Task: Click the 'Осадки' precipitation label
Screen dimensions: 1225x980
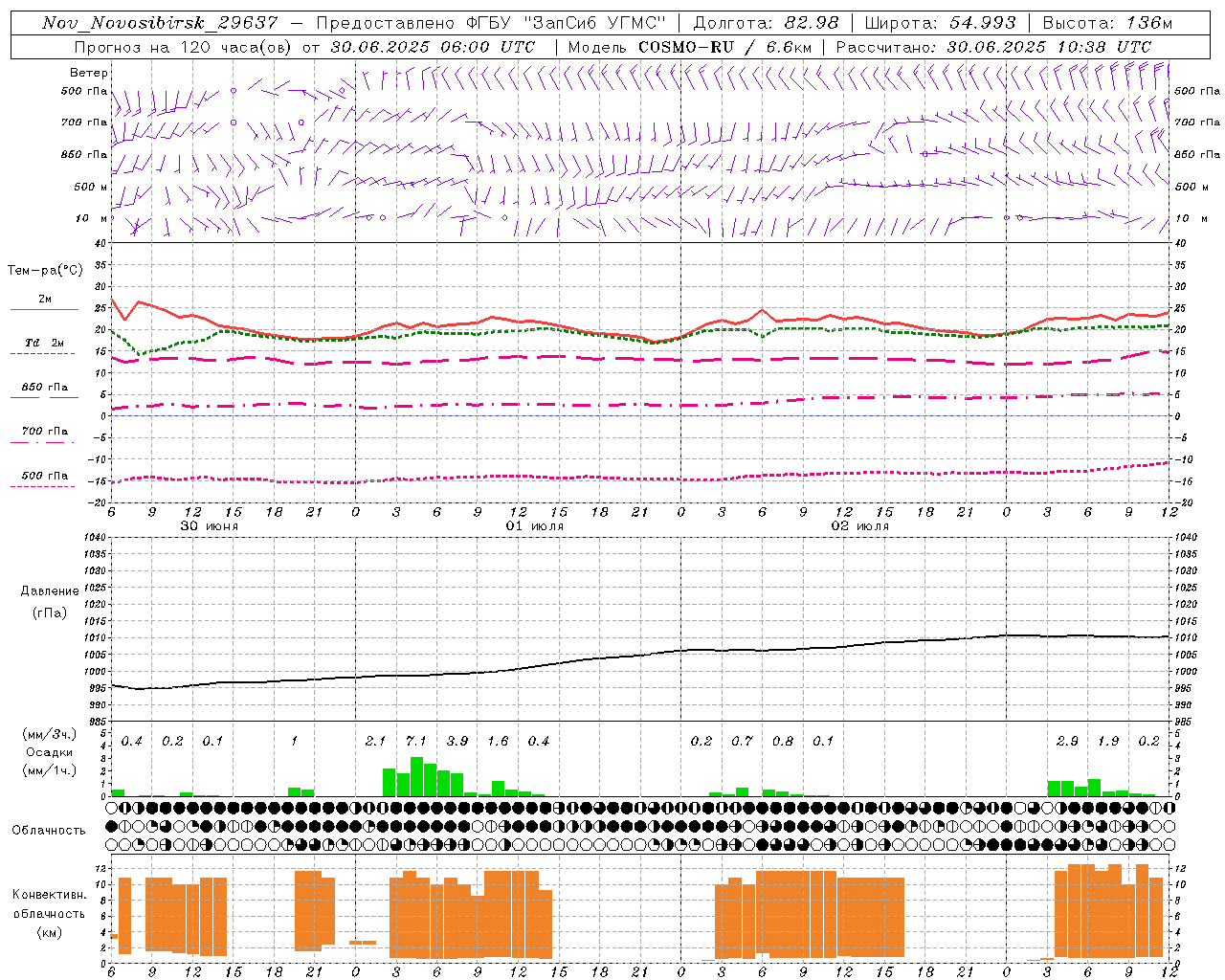Action: (x=49, y=752)
